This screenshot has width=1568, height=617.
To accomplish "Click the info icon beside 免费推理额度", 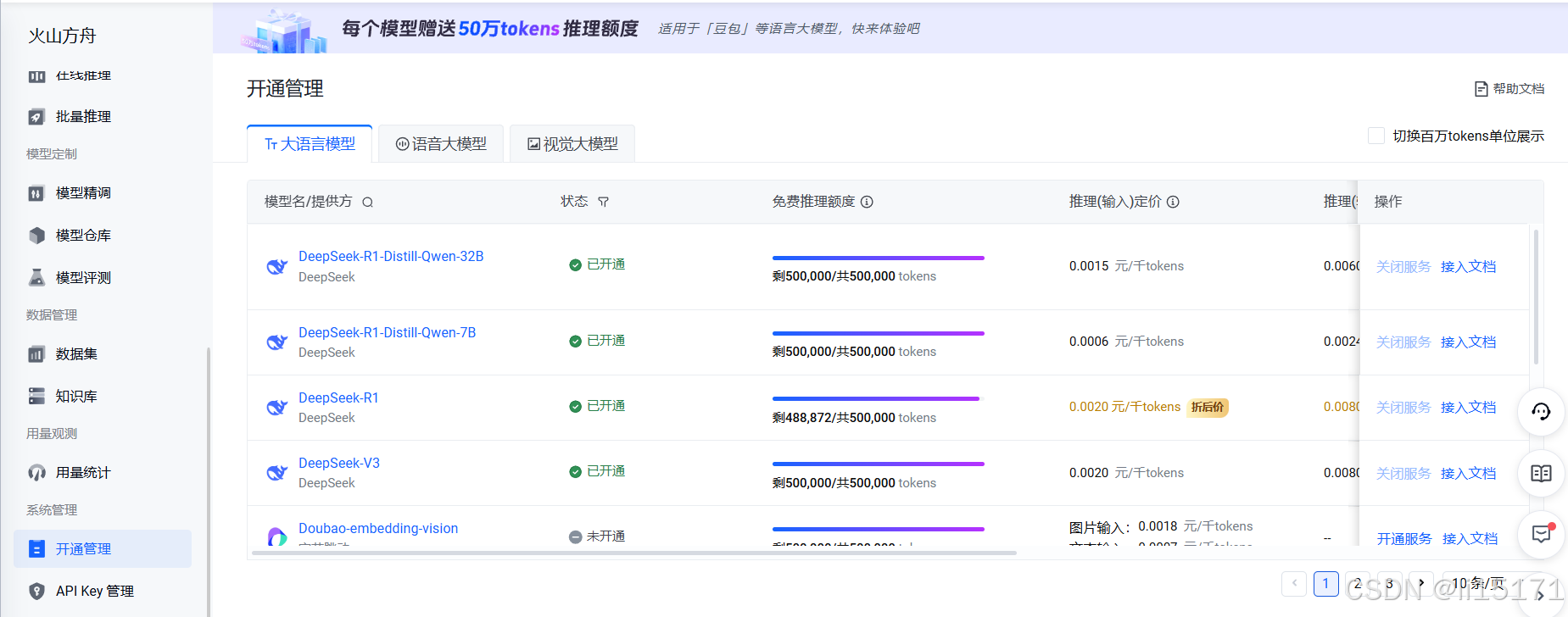I will (867, 202).
